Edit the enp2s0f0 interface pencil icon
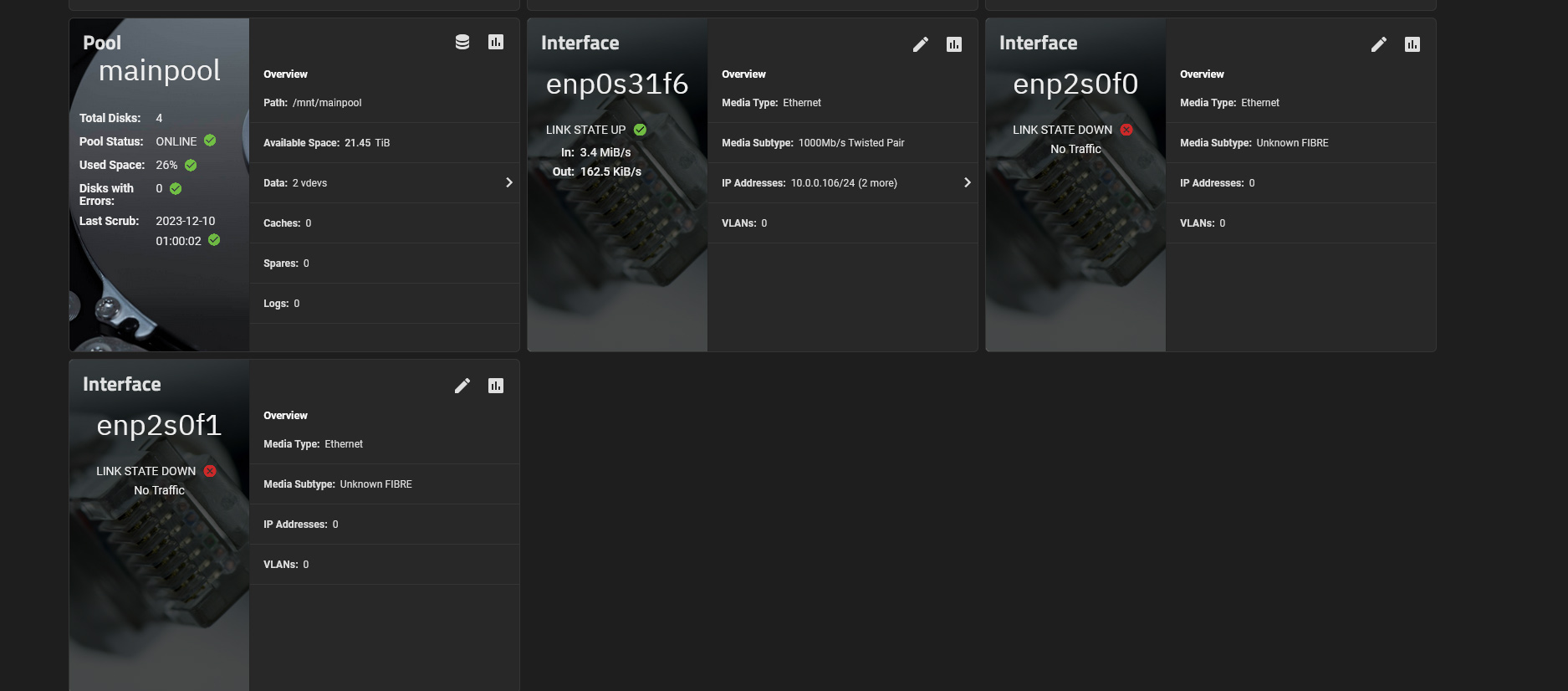The image size is (1568, 691). (1379, 44)
